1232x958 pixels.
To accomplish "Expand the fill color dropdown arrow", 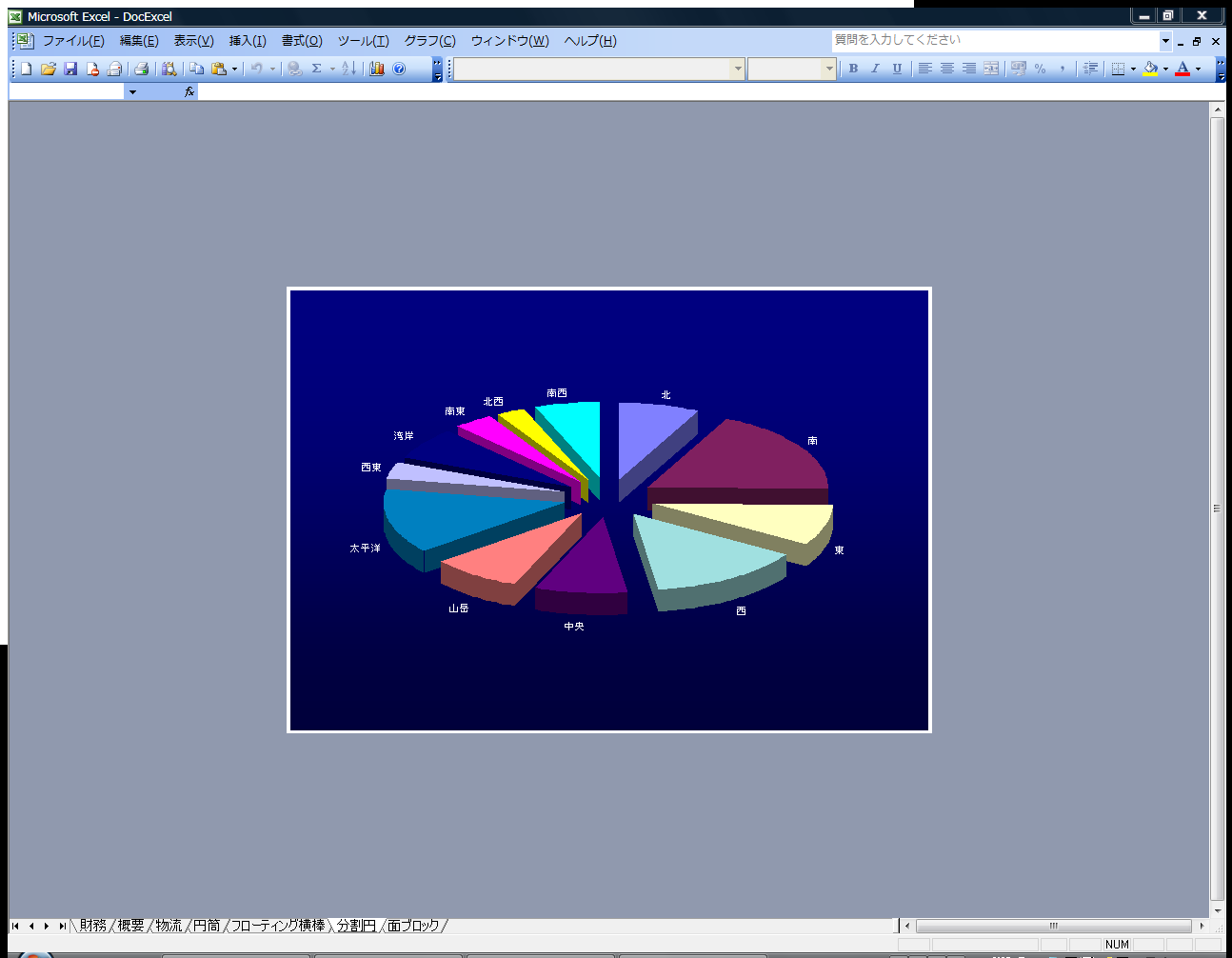I will [1165, 69].
